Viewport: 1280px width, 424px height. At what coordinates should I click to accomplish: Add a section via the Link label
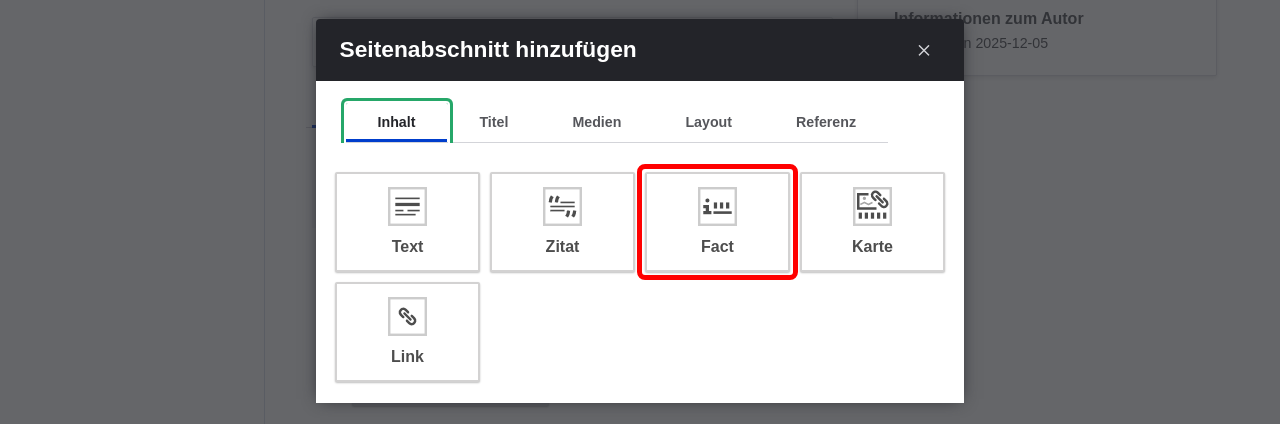407,356
